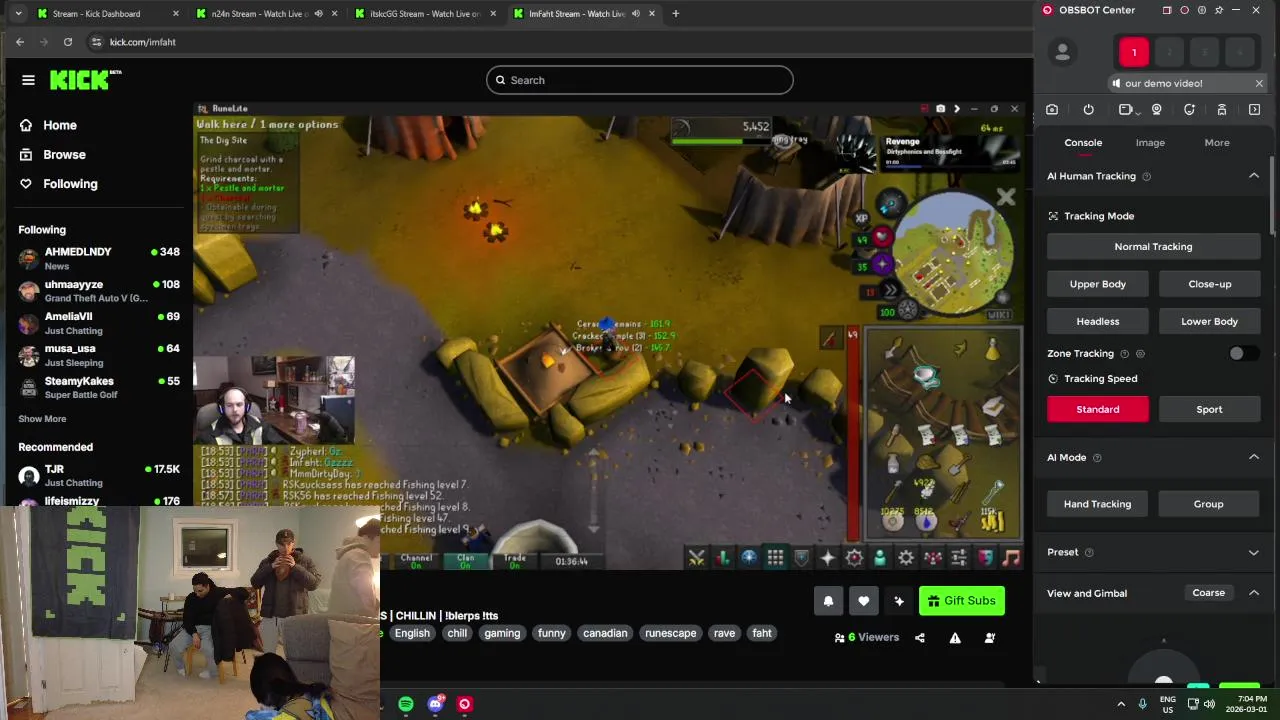Click the Coarse gimbal speed button
Screen dimensions: 1280x720
point(1208,593)
